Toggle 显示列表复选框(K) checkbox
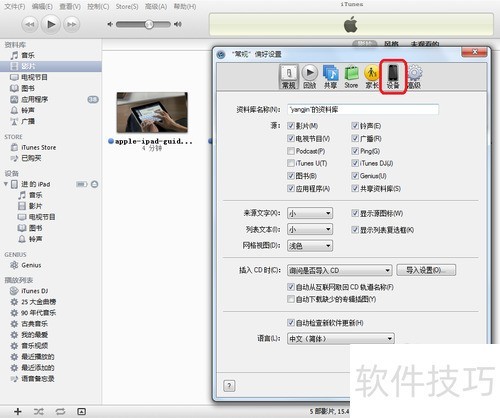 point(355,230)
